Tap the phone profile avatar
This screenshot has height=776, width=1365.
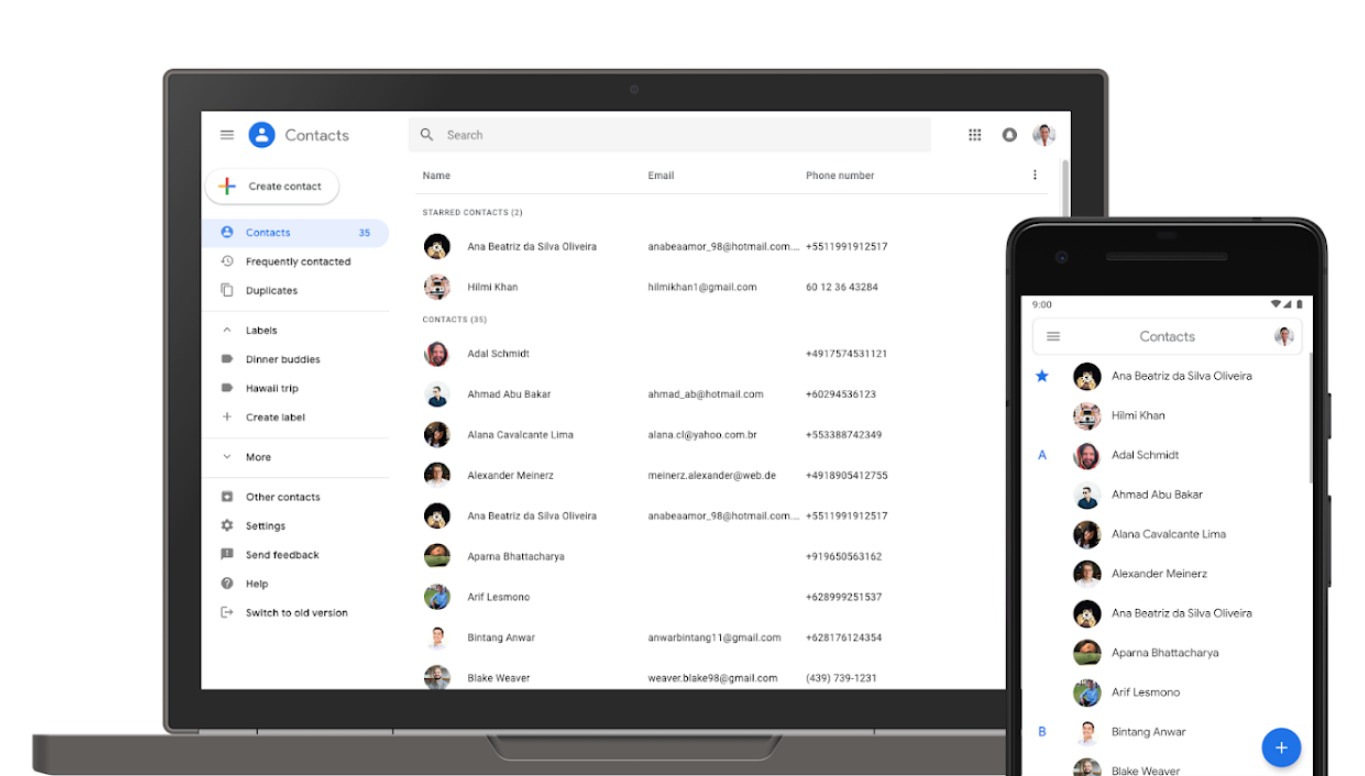1284,337
